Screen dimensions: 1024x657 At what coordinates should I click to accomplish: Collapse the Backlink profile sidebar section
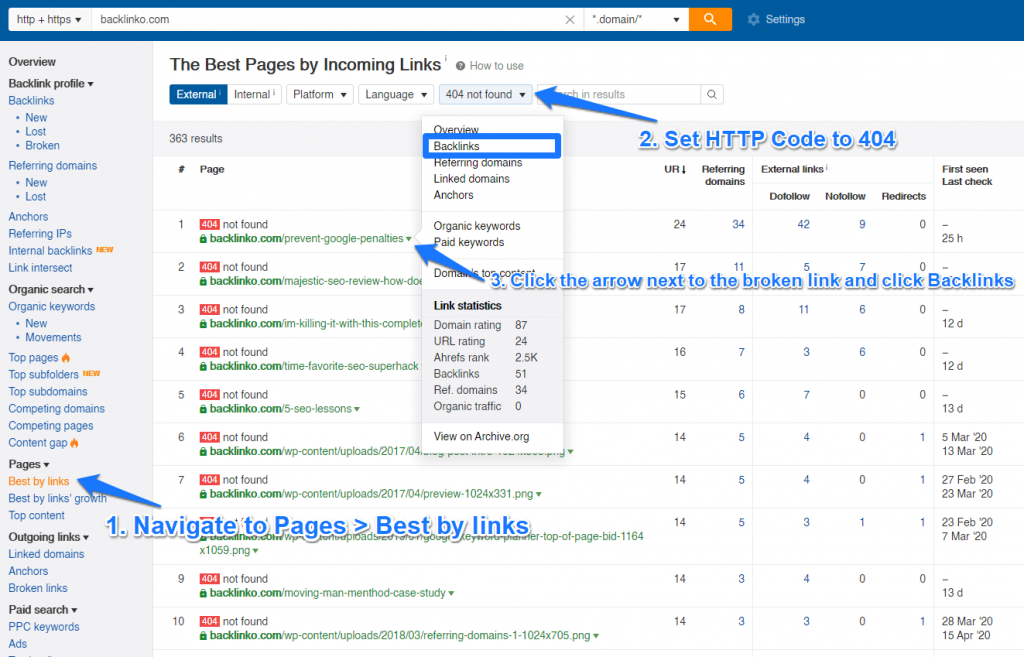(51, 84)
